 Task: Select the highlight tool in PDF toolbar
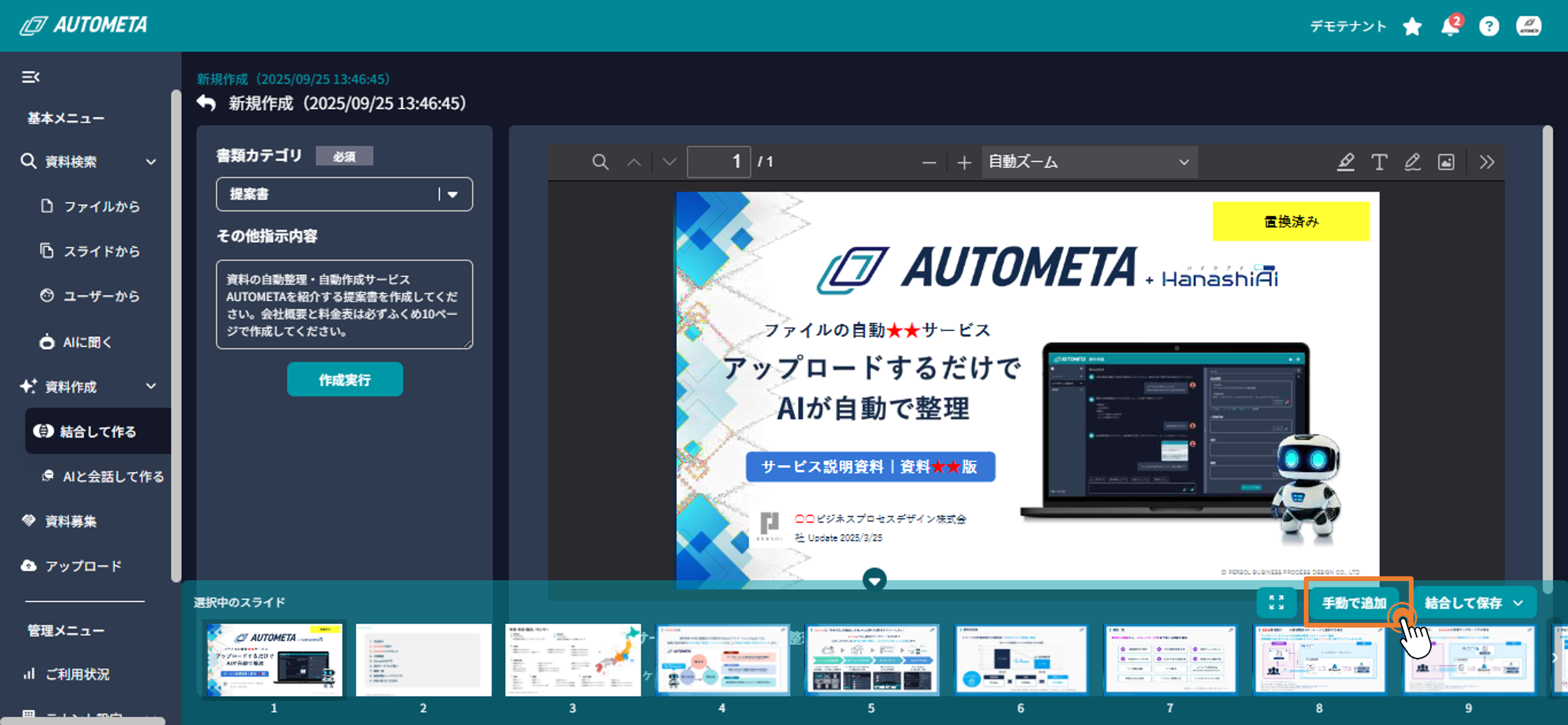point(1345,162)
